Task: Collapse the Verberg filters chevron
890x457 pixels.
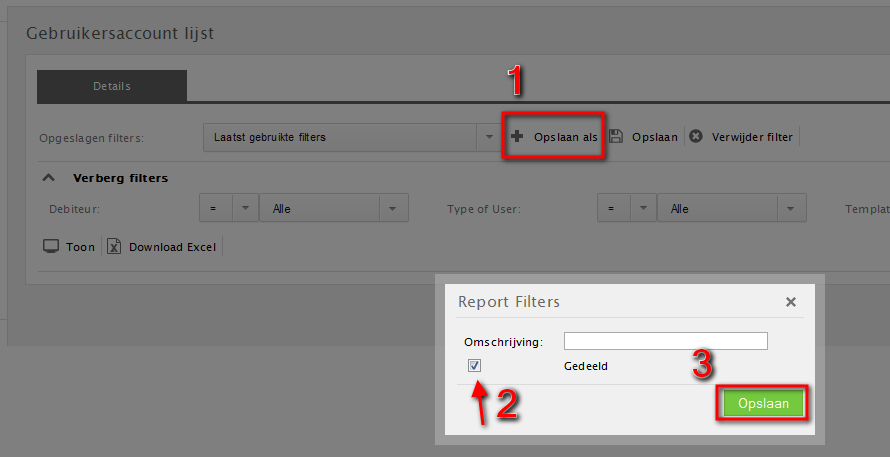Action: 49,178
